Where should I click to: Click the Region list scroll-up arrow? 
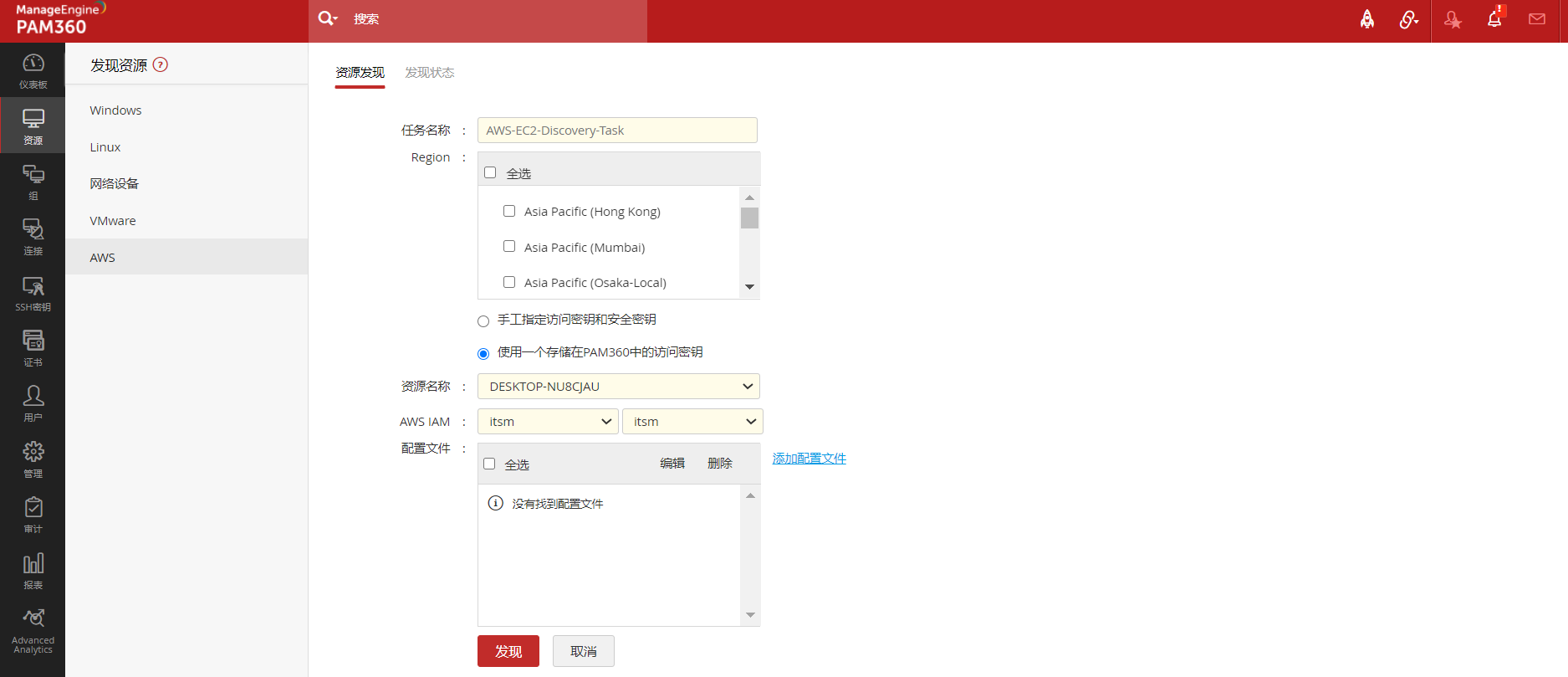pos(750,197)
